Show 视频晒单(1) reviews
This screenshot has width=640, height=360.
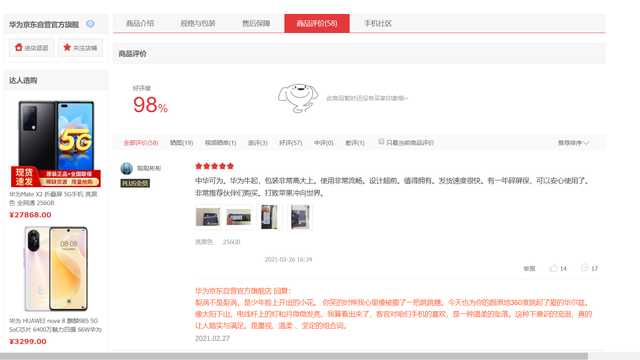click(x=220, y=143)
